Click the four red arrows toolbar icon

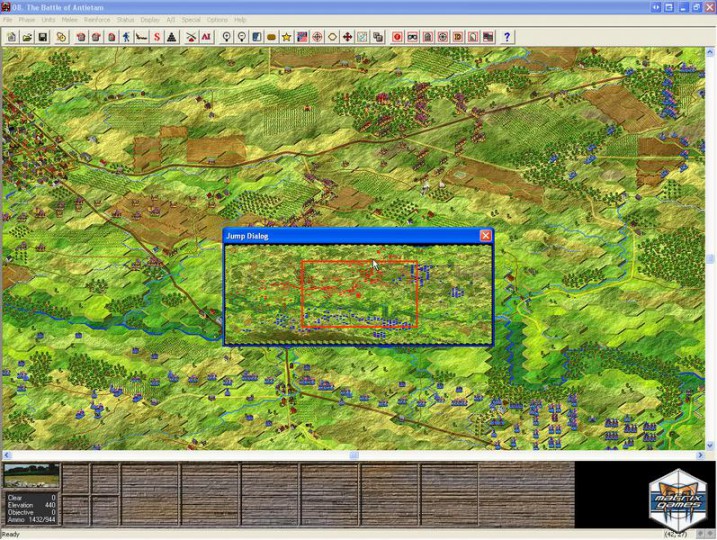(348, 37)
